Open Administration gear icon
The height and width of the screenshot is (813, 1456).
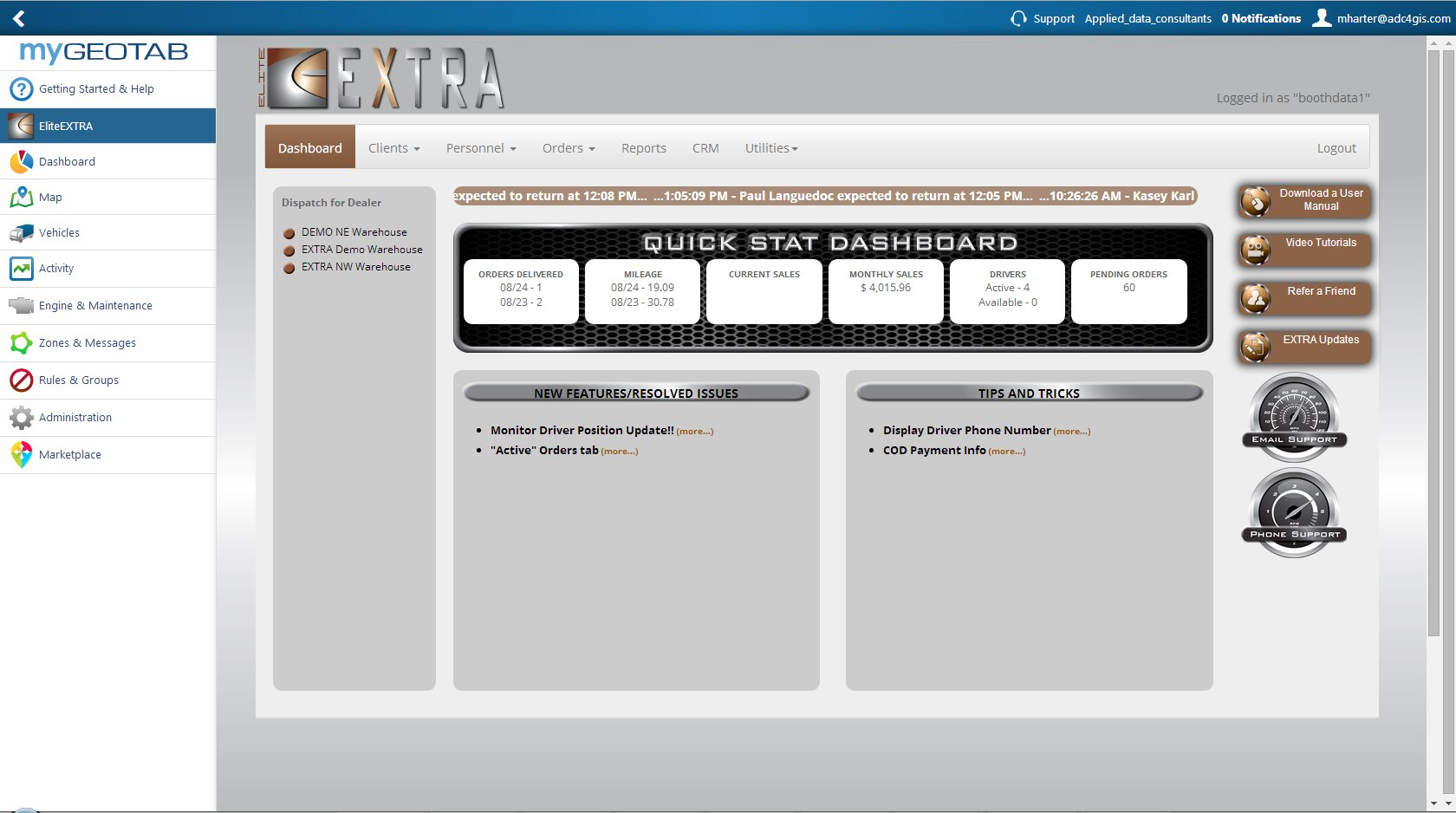pyautogui.click(x=21, y=418)
